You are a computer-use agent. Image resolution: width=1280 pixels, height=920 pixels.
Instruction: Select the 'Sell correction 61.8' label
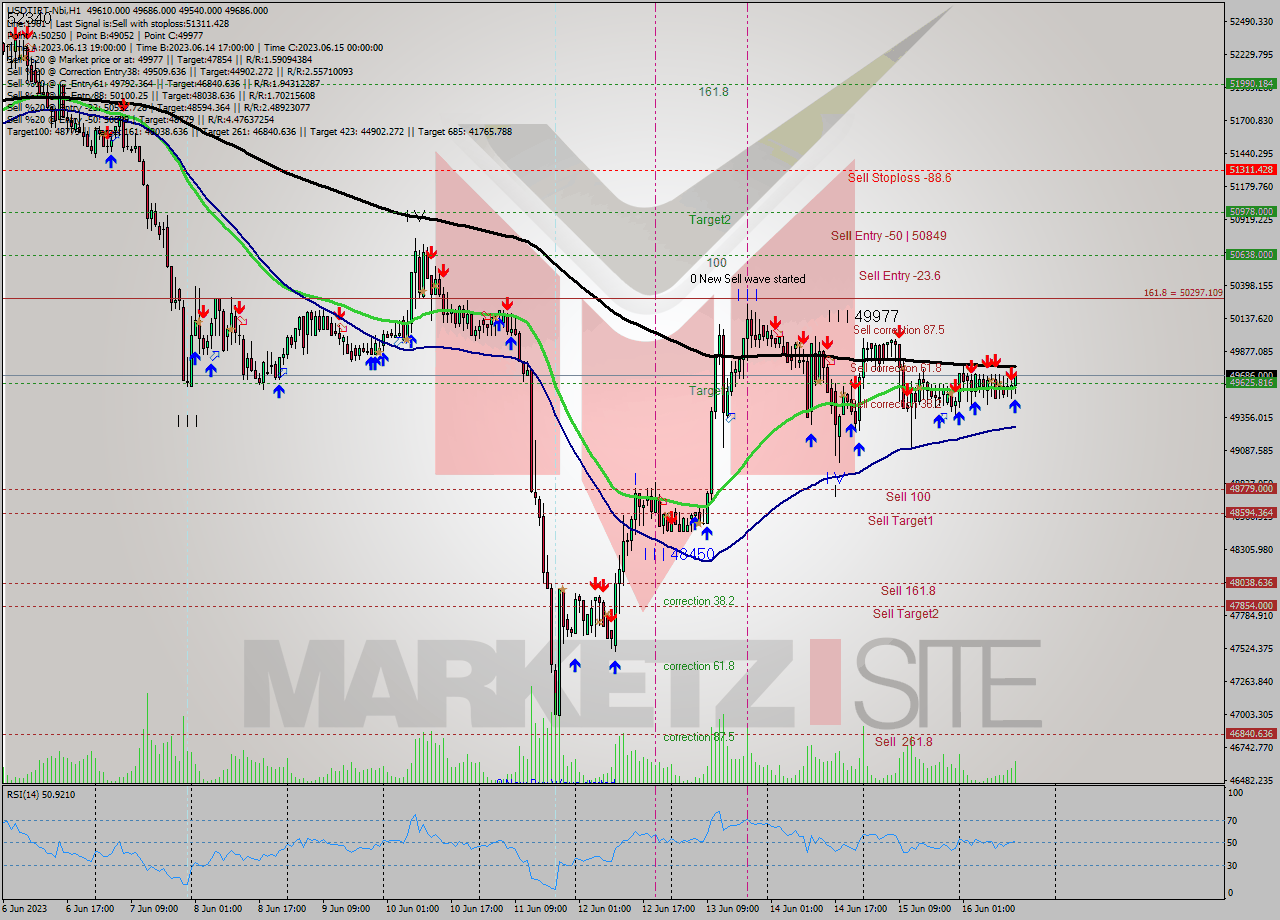(895, 368)
